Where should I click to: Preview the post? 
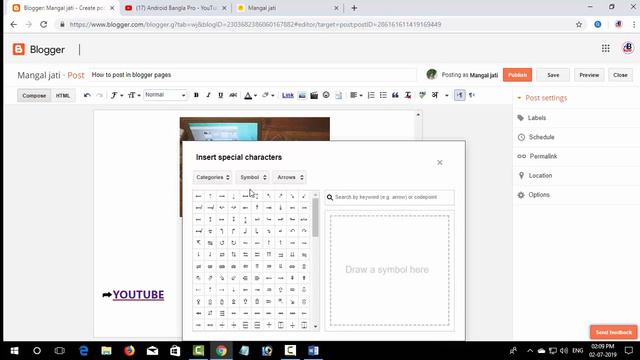coord(589,75)
